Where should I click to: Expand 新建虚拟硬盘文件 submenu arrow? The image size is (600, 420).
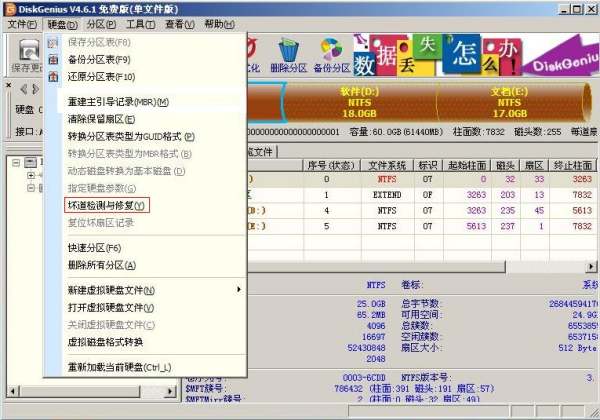pos(238,290)
